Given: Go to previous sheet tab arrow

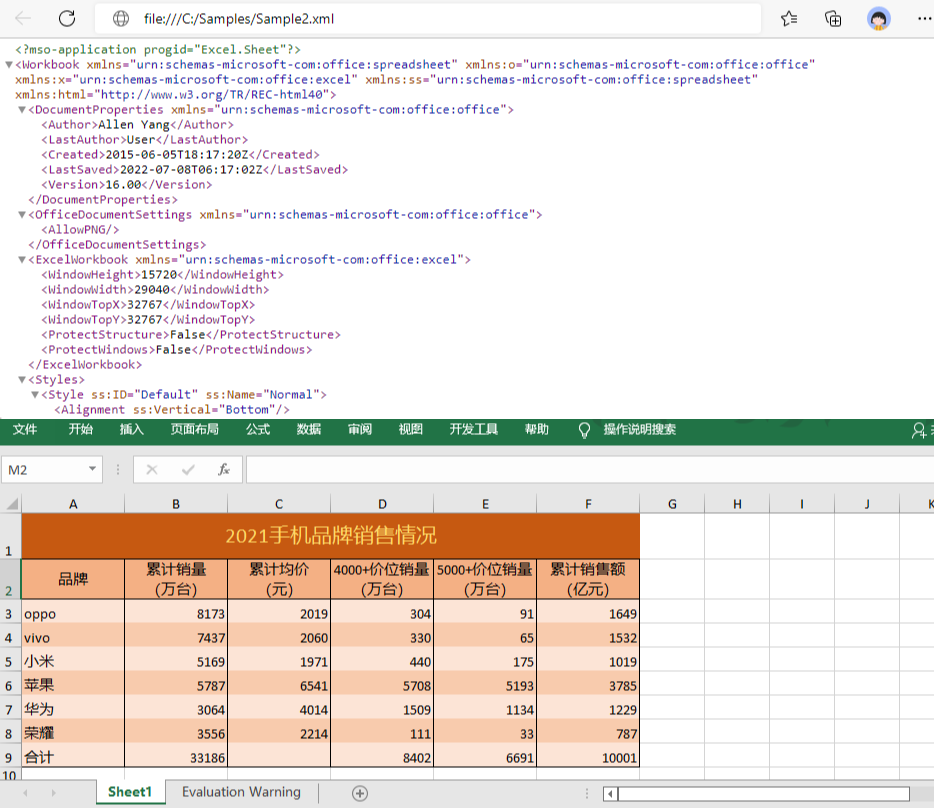Looking at the screenshot, I should pos(26,793).
